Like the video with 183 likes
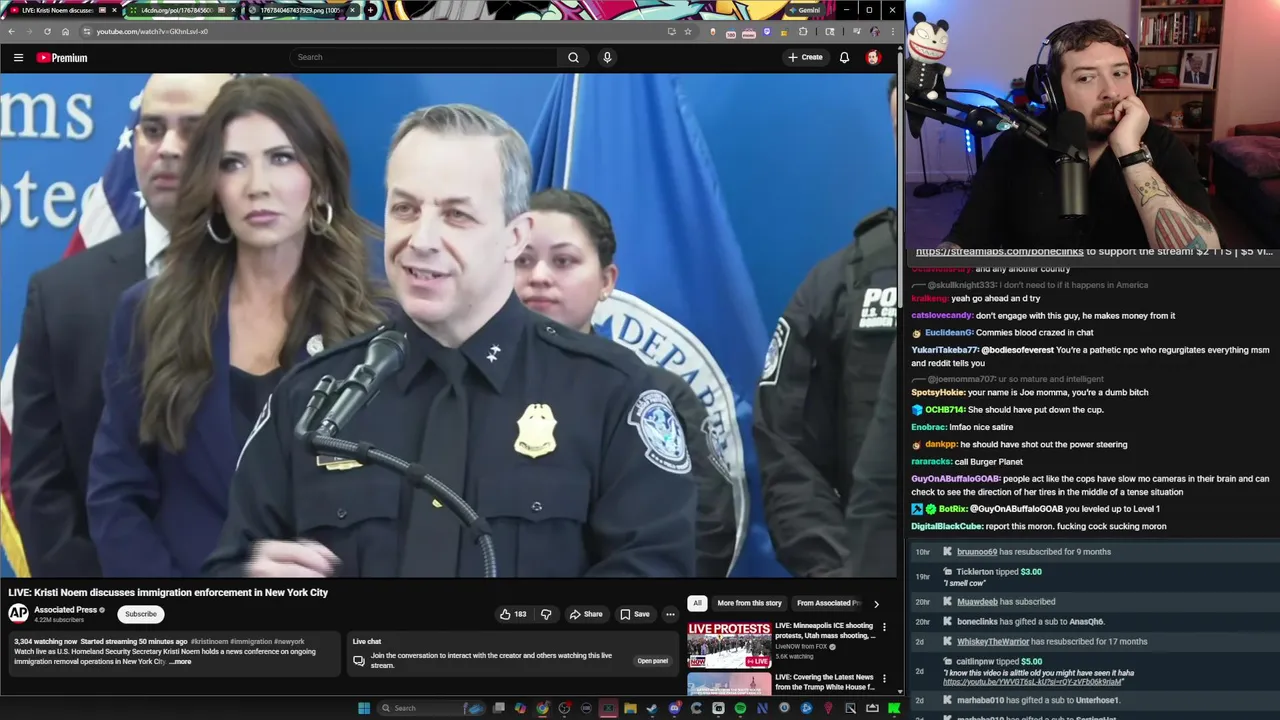This screenshot has width=1280, height=720. [x=513, y=614]
